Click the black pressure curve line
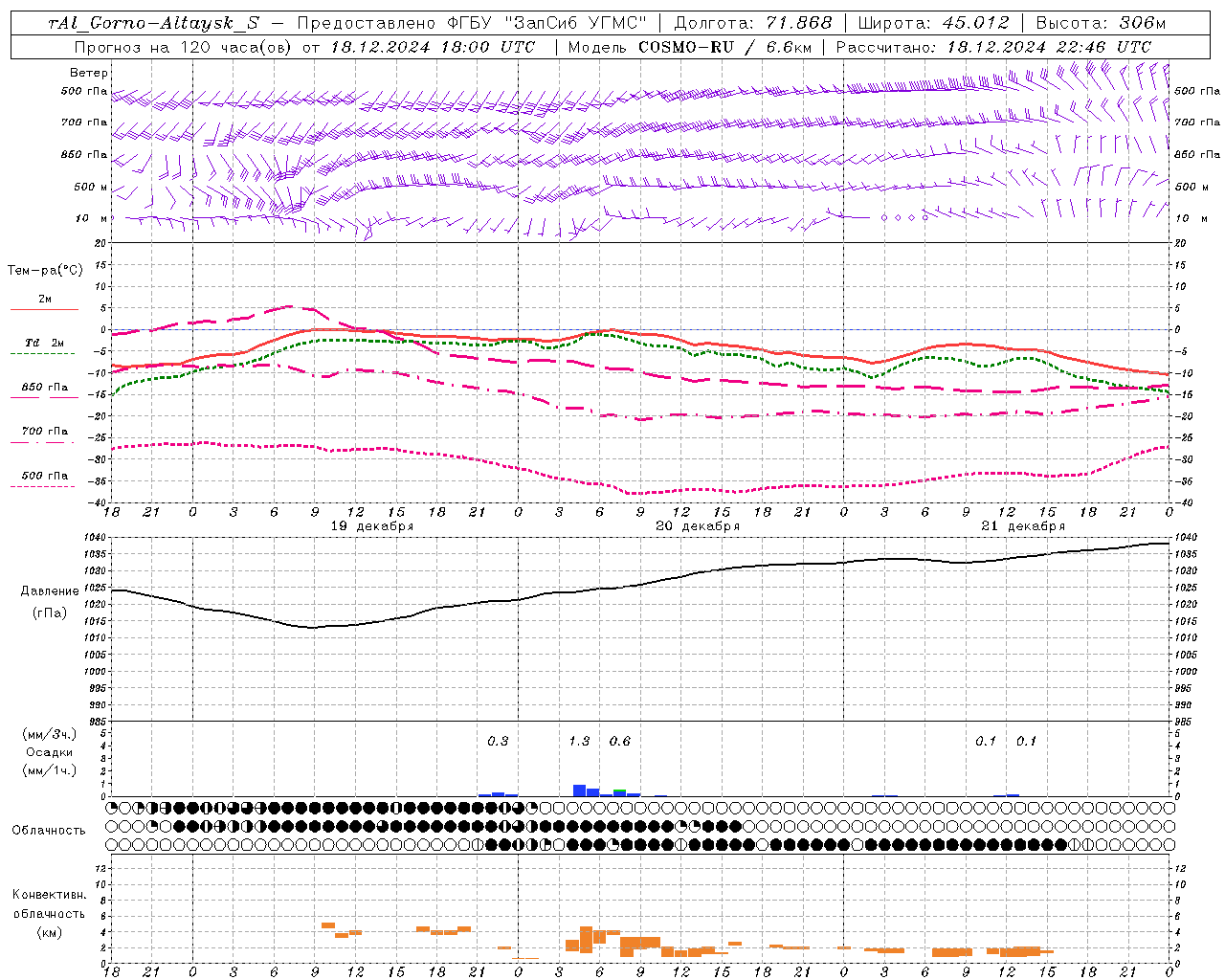 coord(641,585)
